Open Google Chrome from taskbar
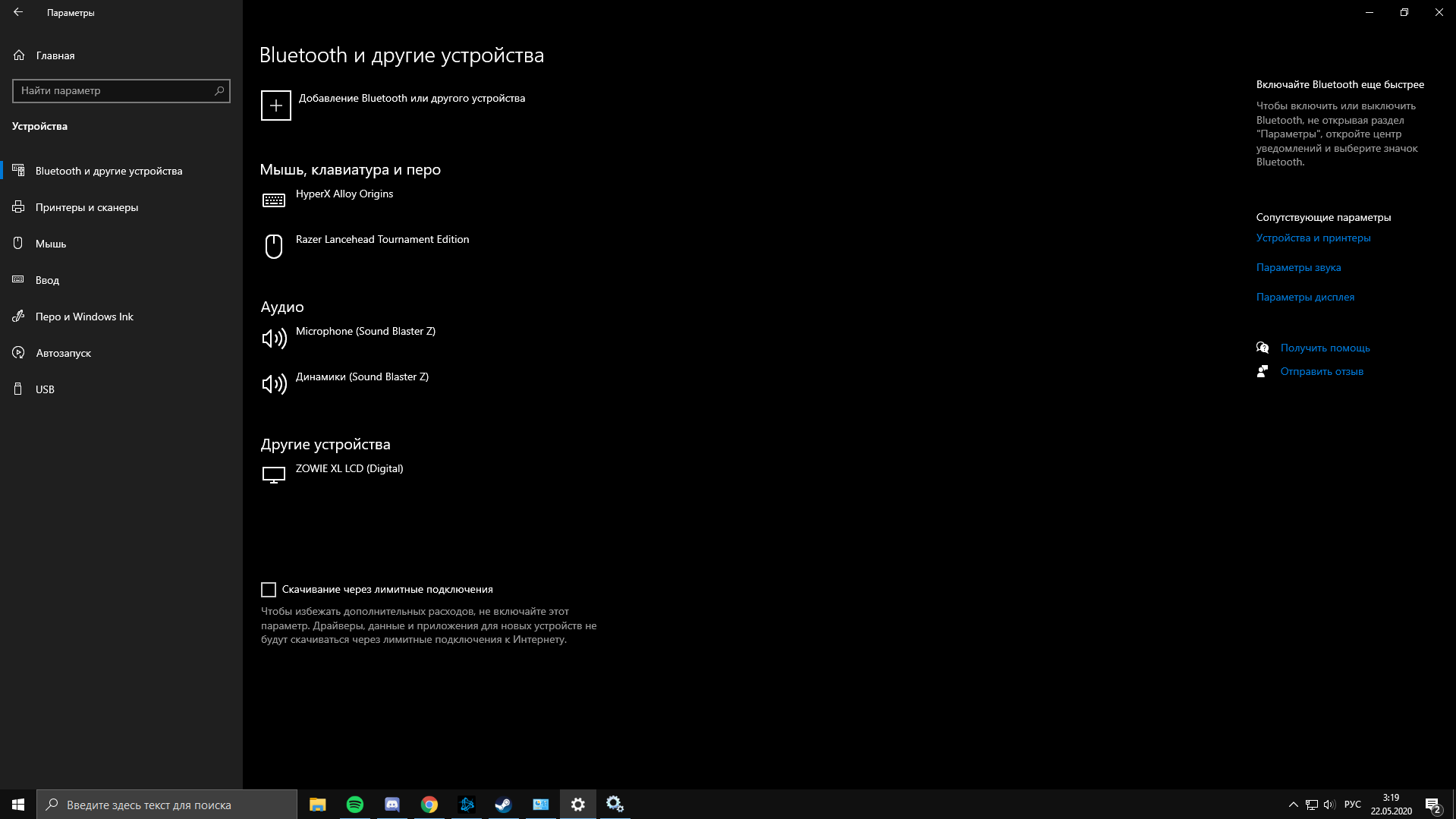Image resolution: width=1456 pixels, height=819 pixels. click(x=429, y=805)
